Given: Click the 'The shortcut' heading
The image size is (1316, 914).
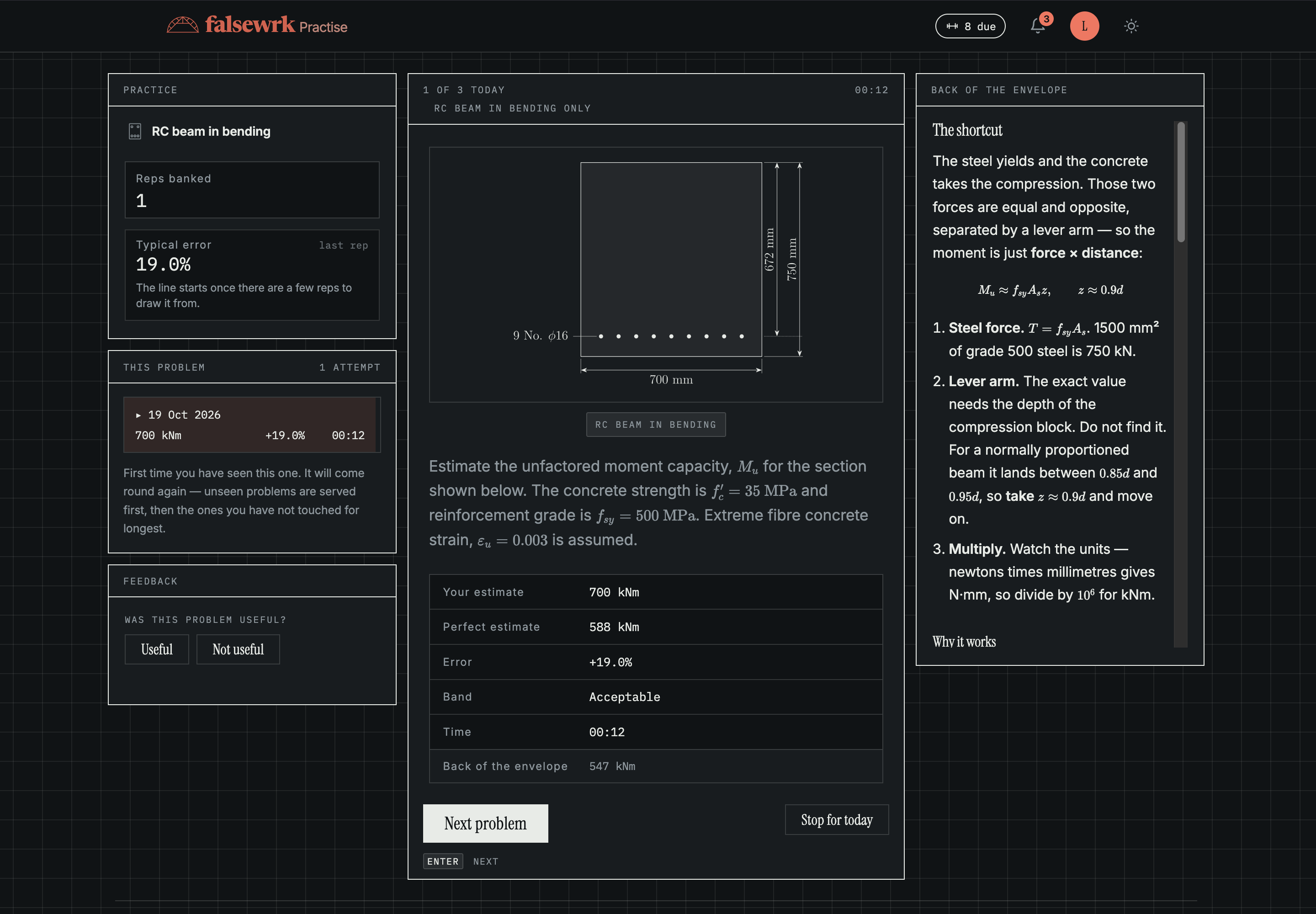Looking at the screenshot, I should [967, 130].
